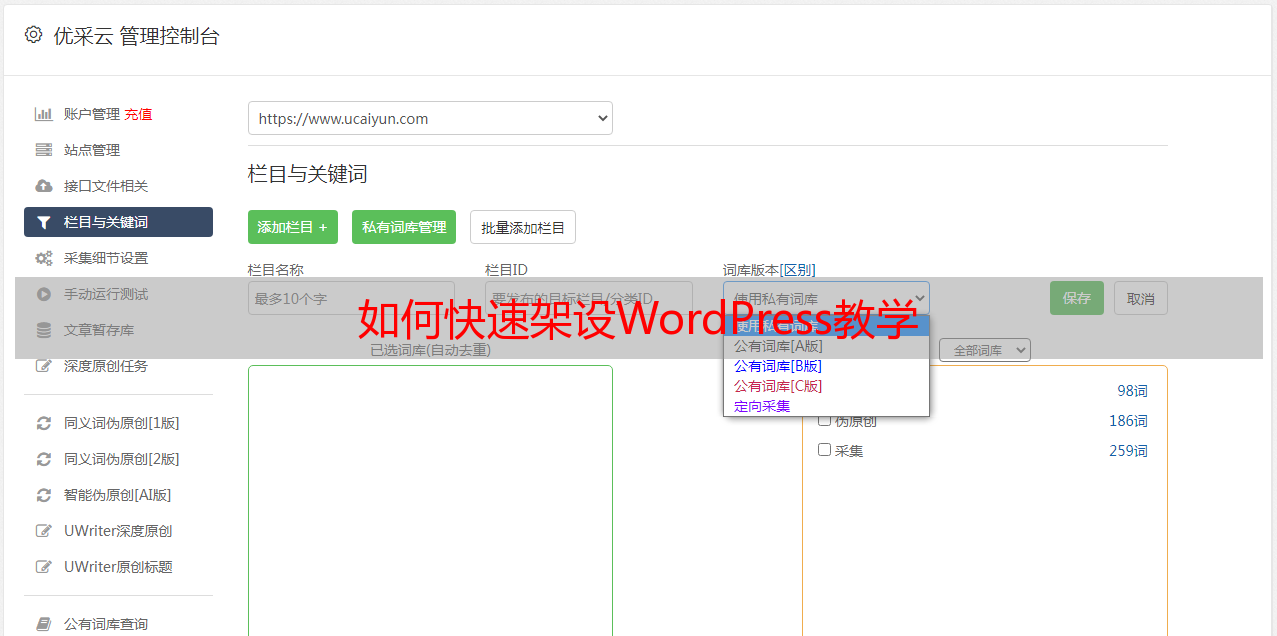Click the red 充值 link
This screenshot has width=1277, height=636.
pos(138,114)
